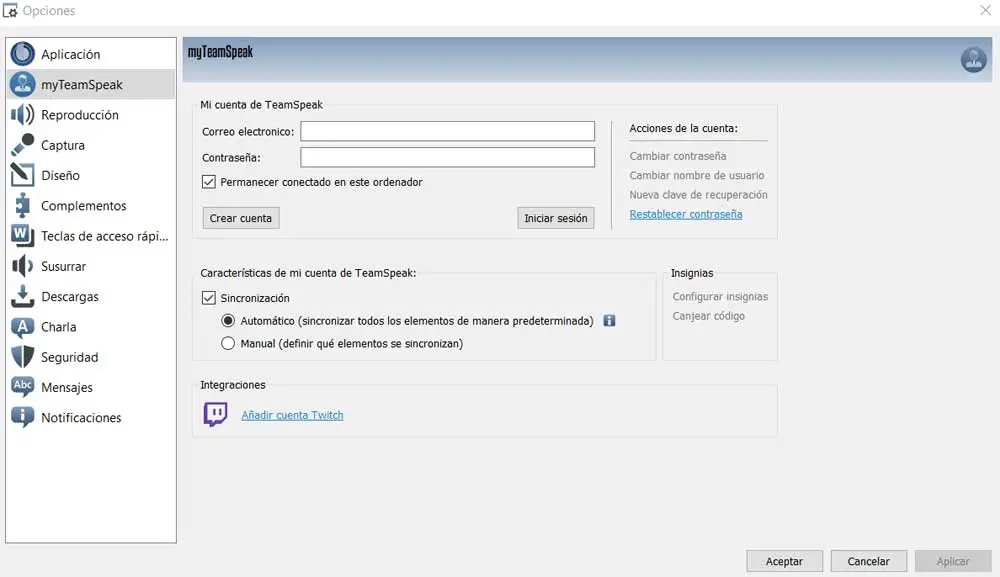
Task: Click the user avatar in the header banner
Action: tap(973, 60)
